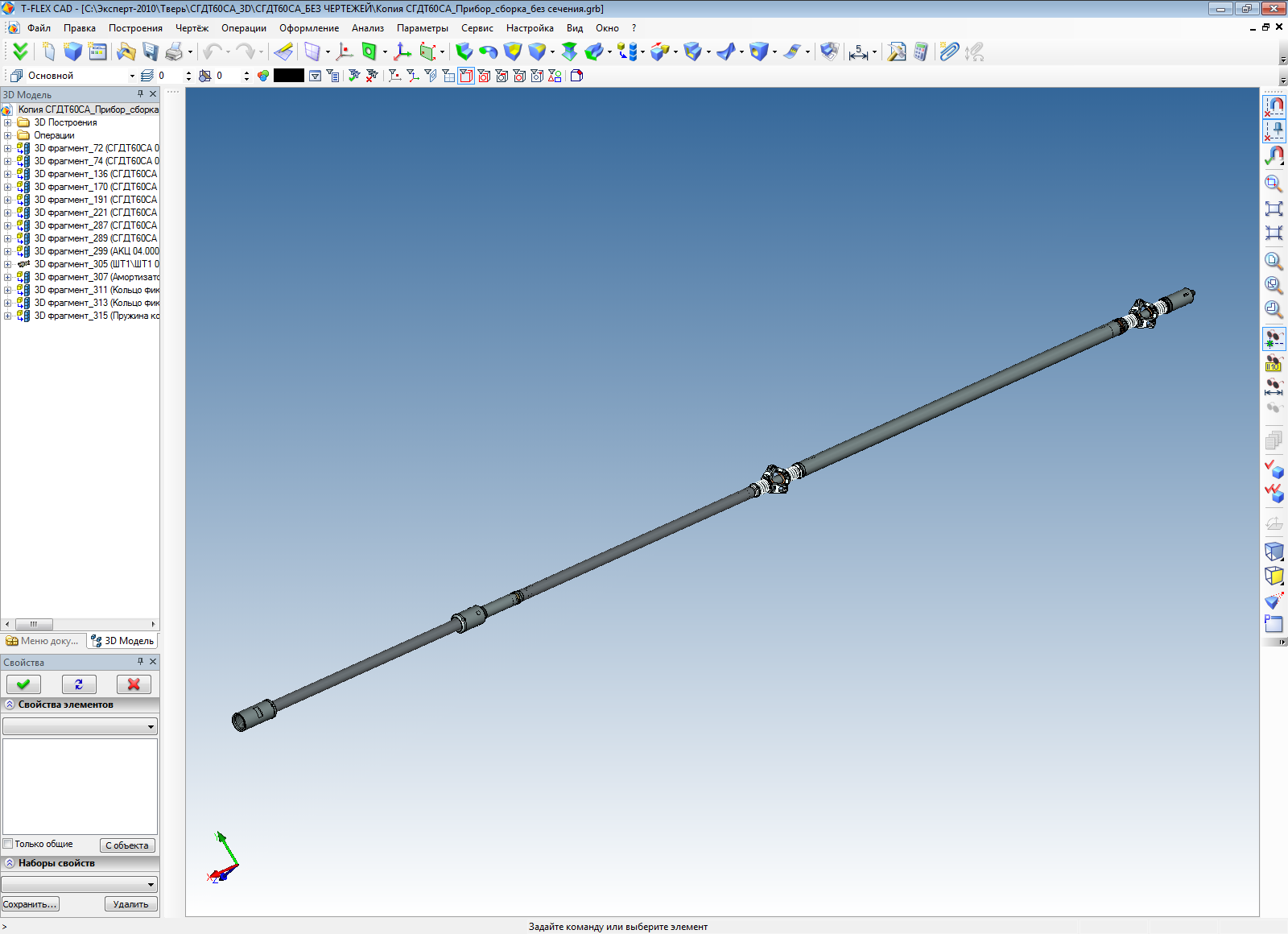Click the 3D node construction icon
1288x934 pixels.
click(345, 52)
